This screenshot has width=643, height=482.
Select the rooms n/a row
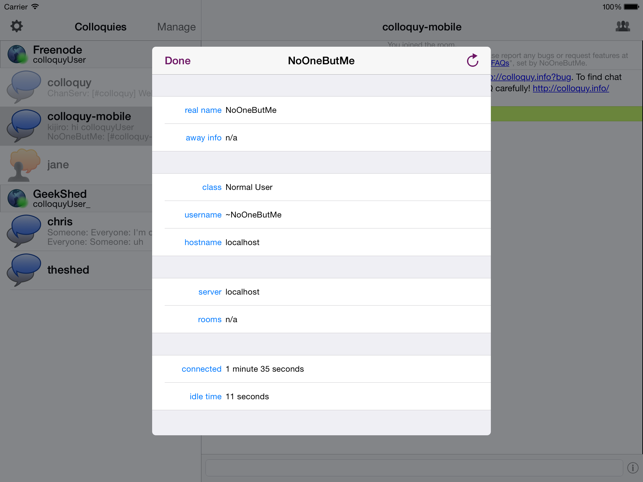tap(321, 319)
